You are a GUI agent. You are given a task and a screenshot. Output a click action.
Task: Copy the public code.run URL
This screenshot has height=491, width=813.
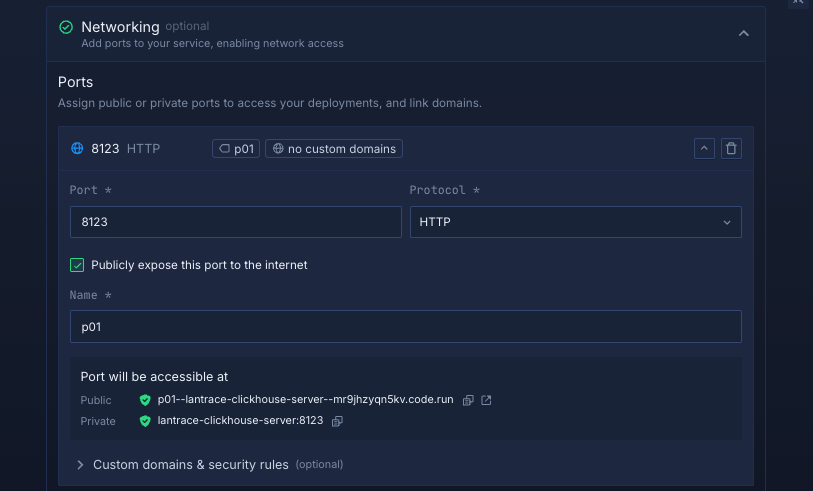tap(468, 400)
